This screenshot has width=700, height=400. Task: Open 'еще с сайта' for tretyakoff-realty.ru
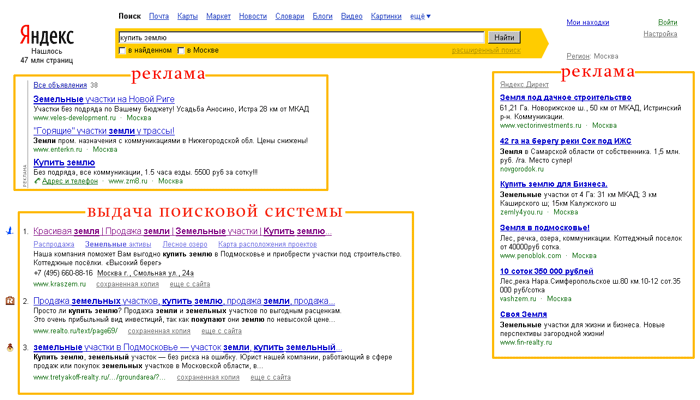tap(271, 378)
